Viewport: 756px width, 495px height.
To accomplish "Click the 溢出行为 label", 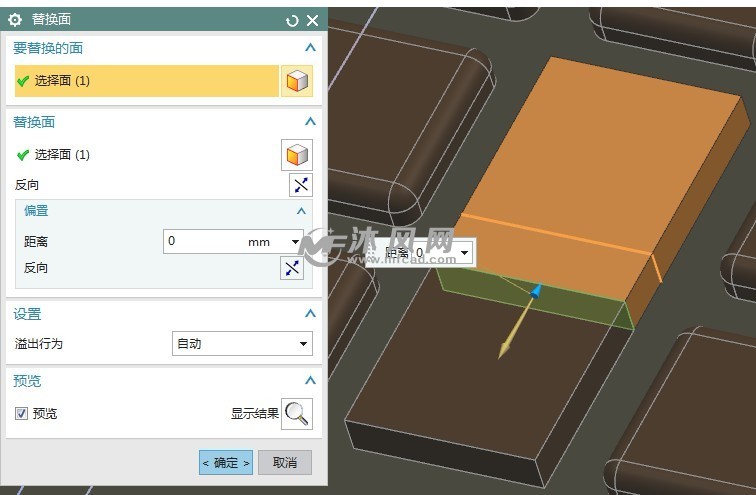I will click(x=39, y=344).
